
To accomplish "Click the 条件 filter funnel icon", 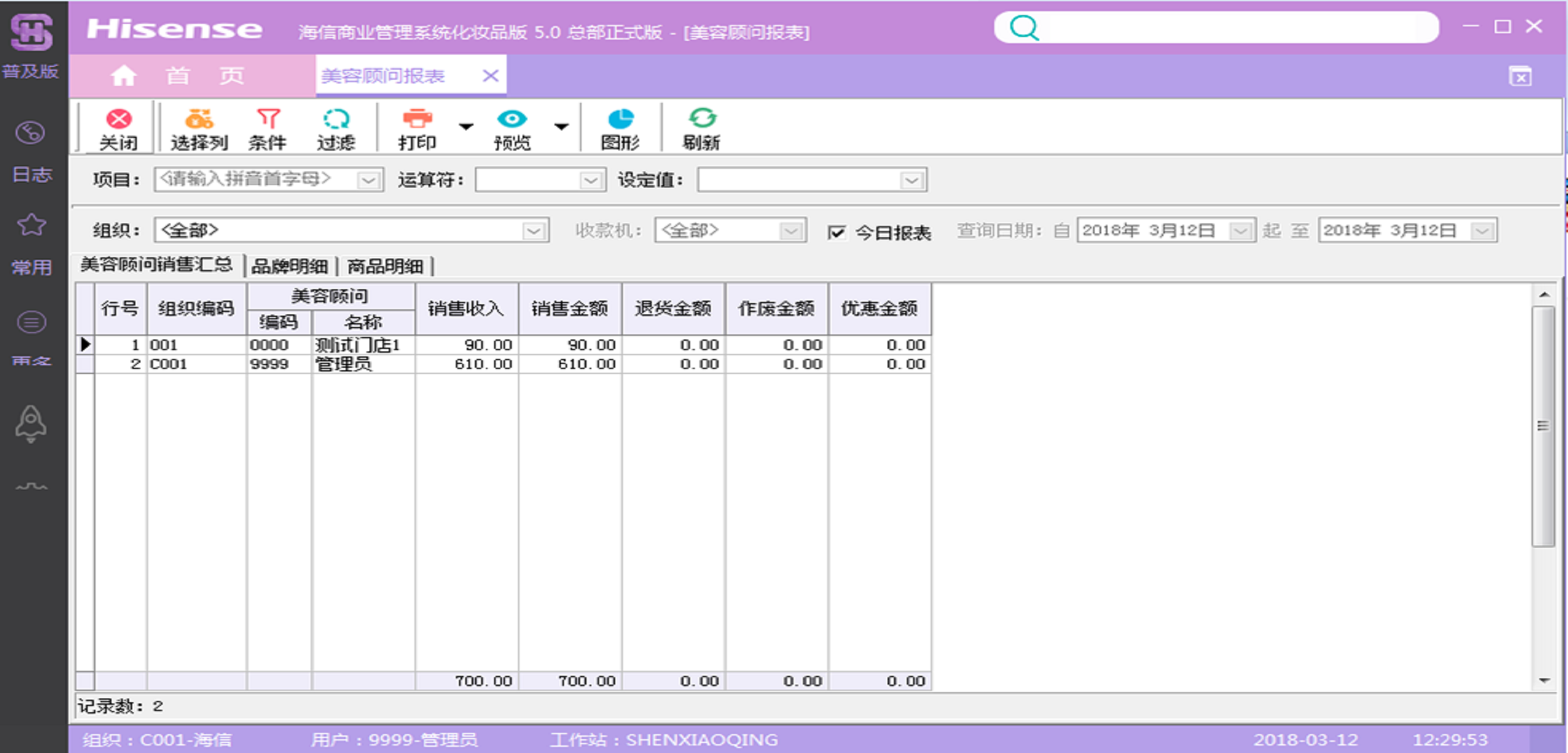I will (268, 119).
